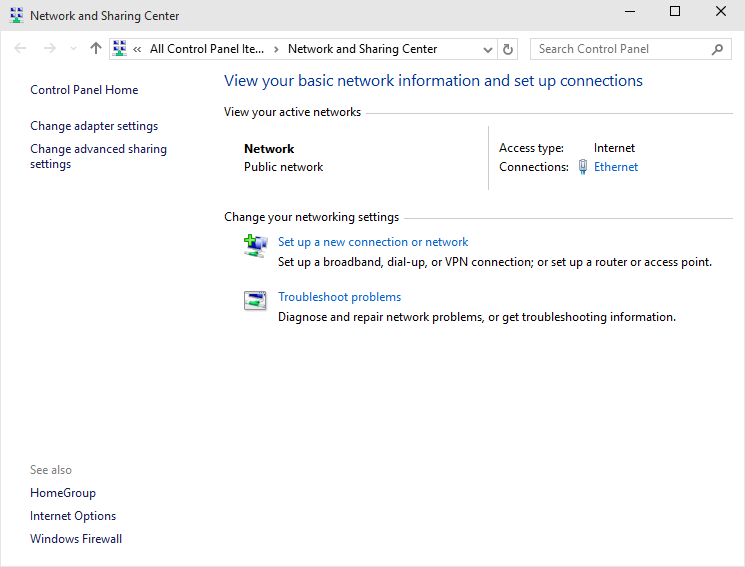
Task: Expand the arrow after All Control Panel Items
Action: [276, 49]
